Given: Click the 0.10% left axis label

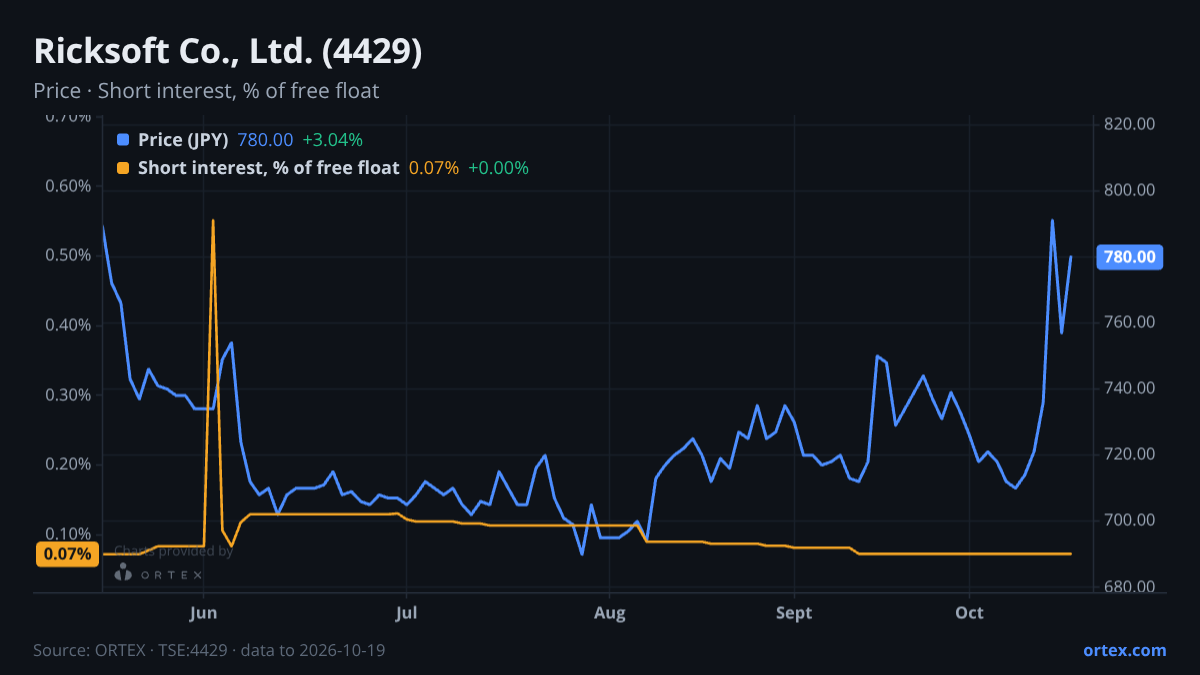Looking at the screenshot, I should 67,533.
